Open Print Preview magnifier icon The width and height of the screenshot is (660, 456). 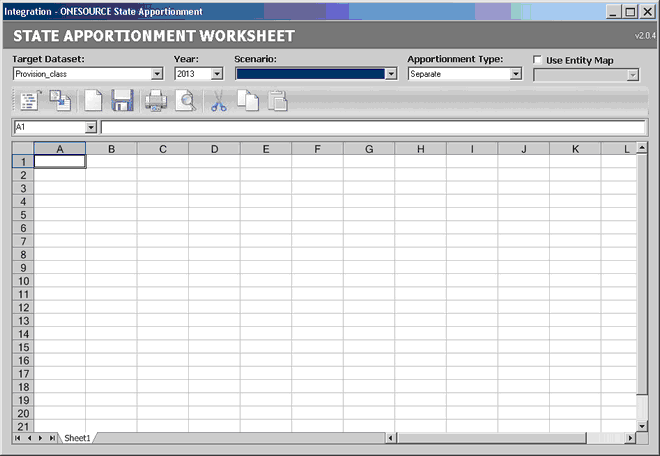pos(185,101)
